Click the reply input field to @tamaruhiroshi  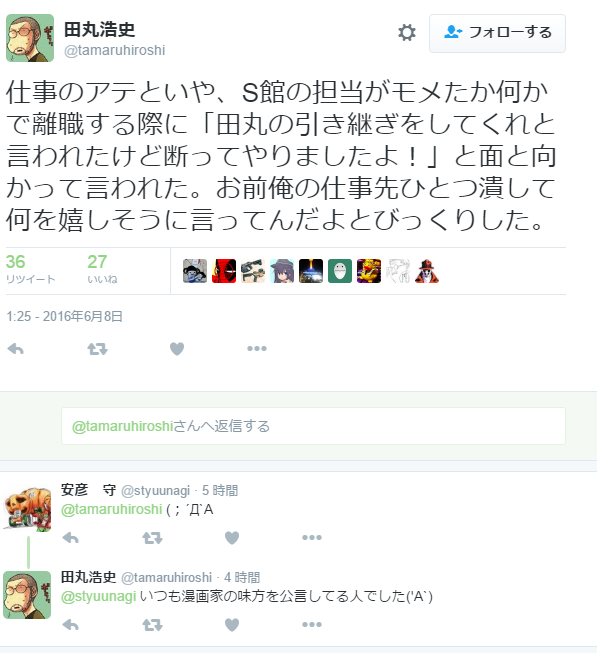click(x=313, y=426)
